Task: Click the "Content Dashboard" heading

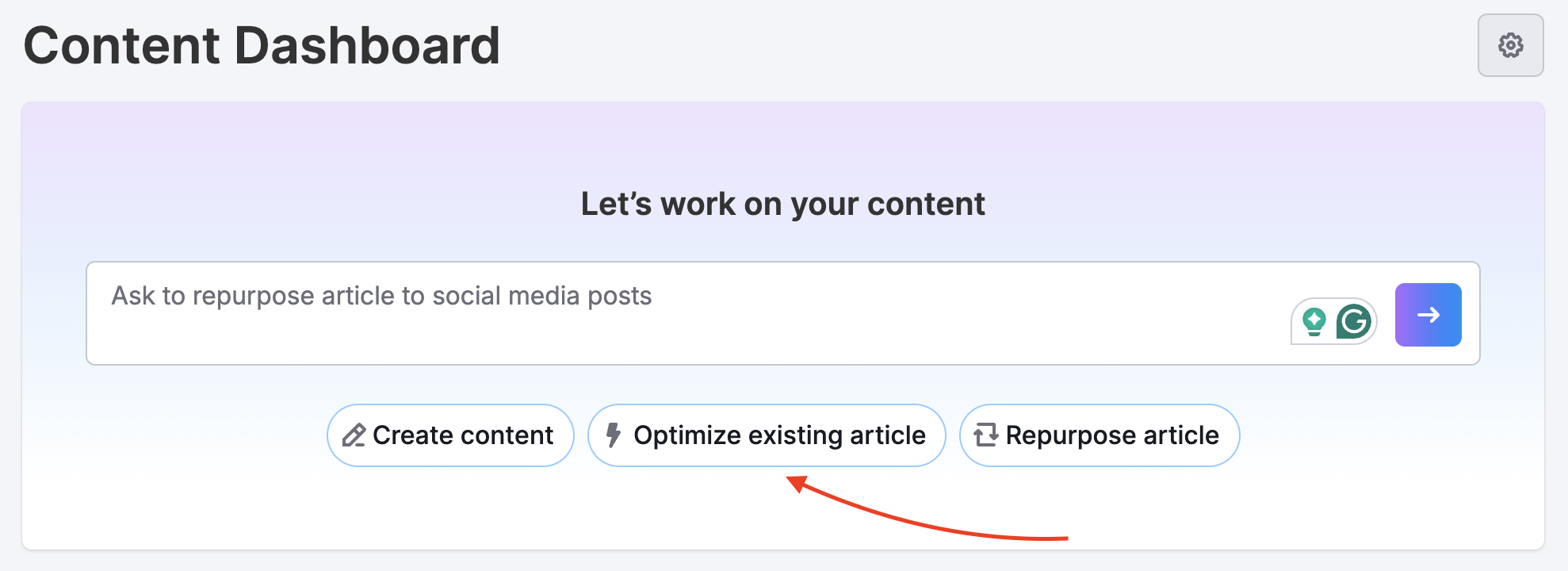Action: 262,45
